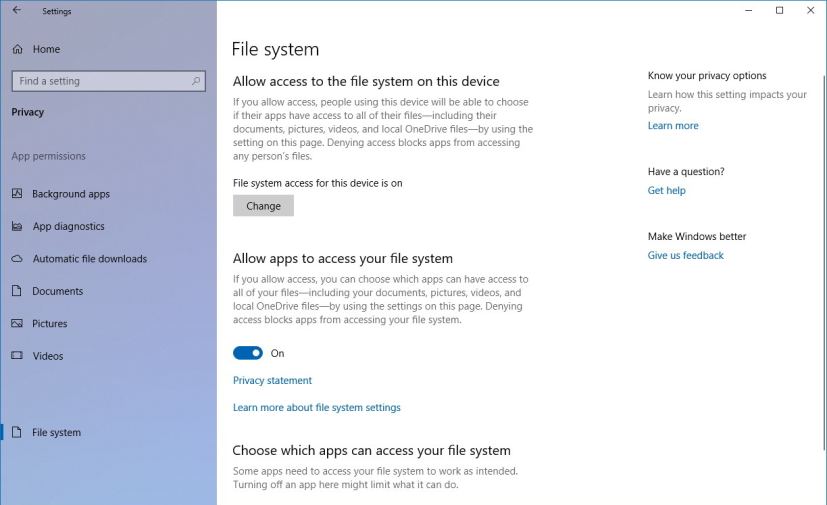Screen dimensions: 827x505
Task: Click the vertical scrollbar on right edge
Action: [824, 264]
